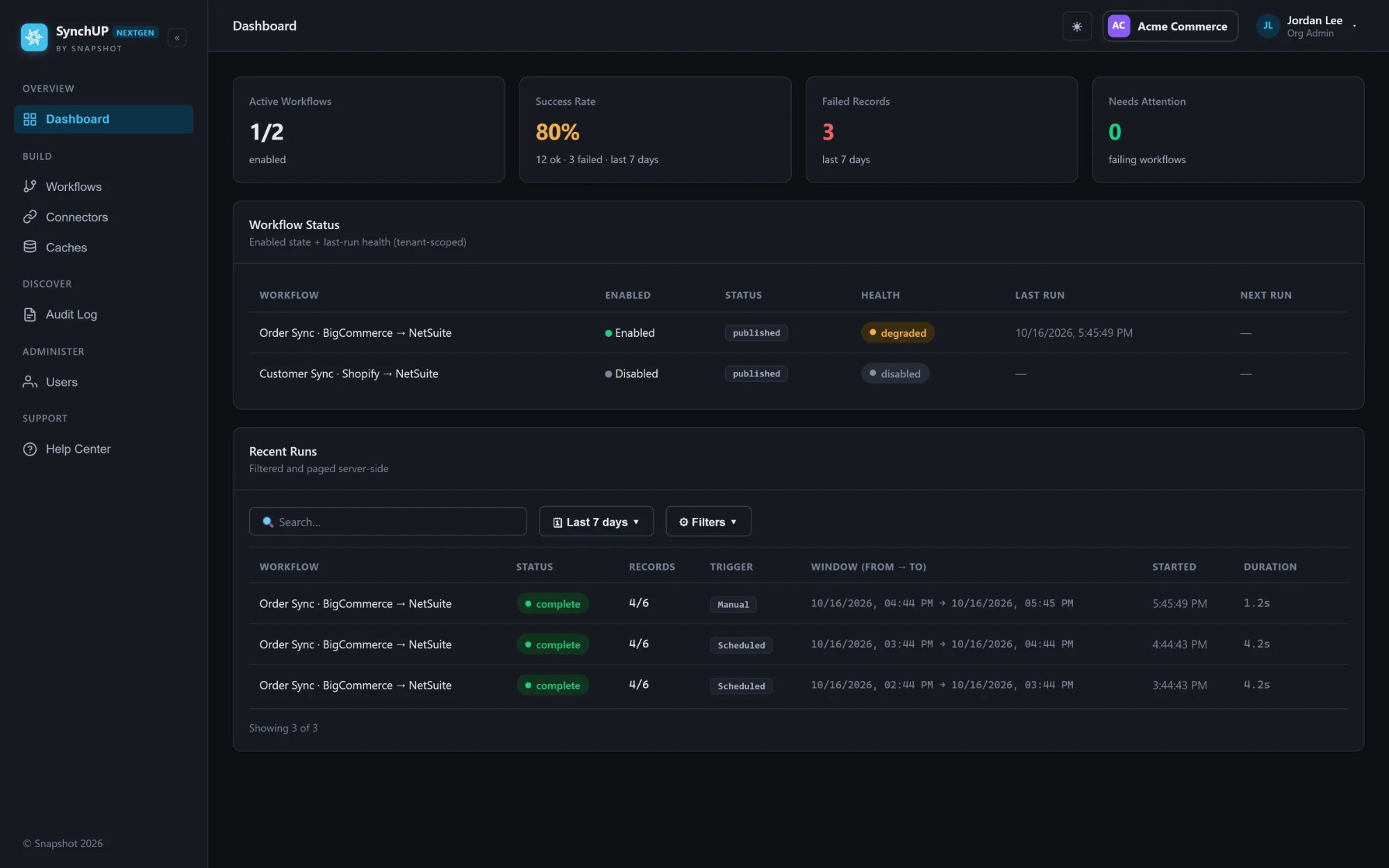Open Customer Sync · Shopify → NetSuite workflow
The width and height of the screenshot is (1389, 868).
pos(349,374)
